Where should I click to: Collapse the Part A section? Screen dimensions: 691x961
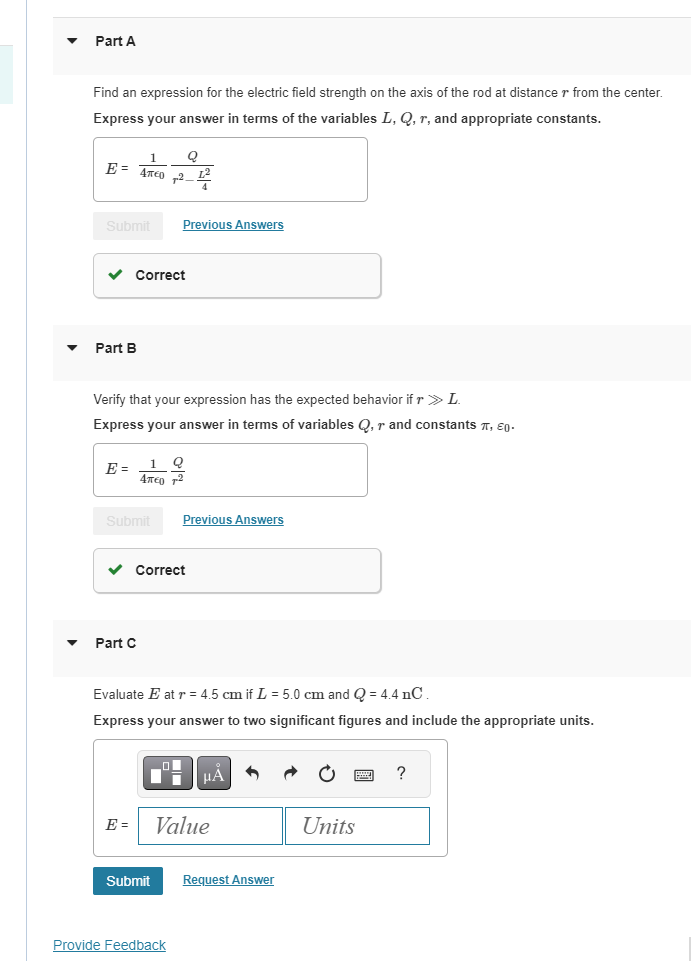pyautogui.click(x=71, y=41)
